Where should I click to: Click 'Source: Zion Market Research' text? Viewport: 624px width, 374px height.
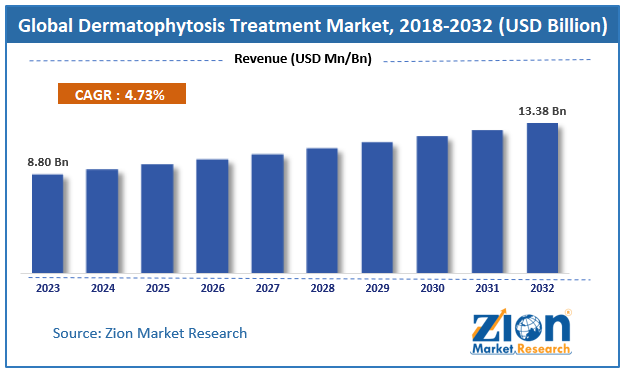[150, 333]
